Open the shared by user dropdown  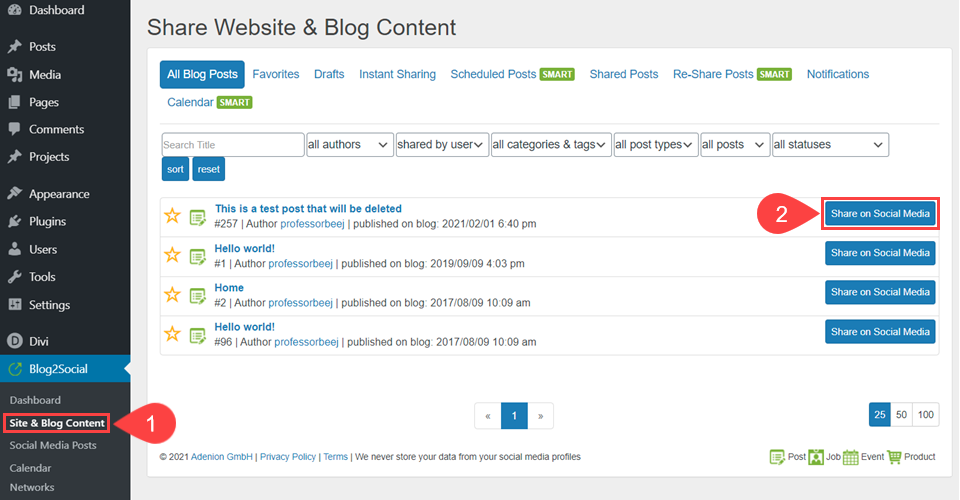point(442,145)
